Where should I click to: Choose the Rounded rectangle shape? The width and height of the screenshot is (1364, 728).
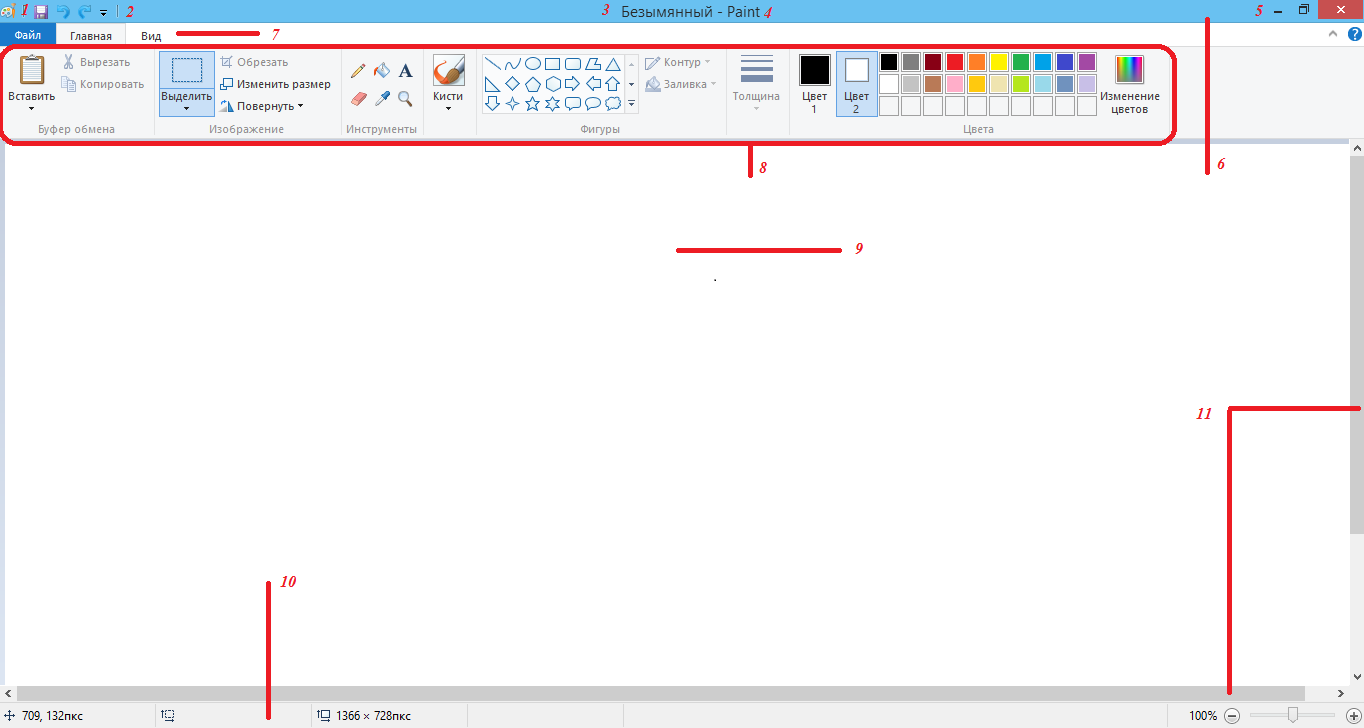(573, 64)
